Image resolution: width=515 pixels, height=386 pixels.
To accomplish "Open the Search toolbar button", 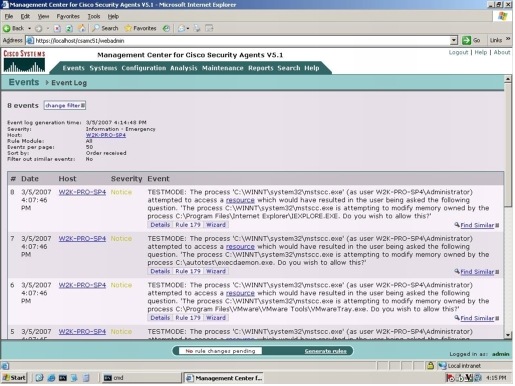I will [105, 28].
